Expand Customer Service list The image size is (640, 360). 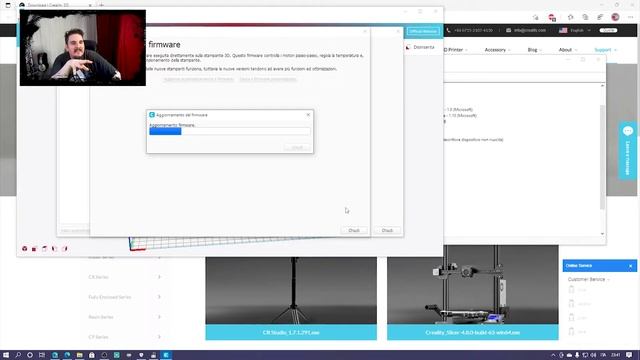point(589,279)
